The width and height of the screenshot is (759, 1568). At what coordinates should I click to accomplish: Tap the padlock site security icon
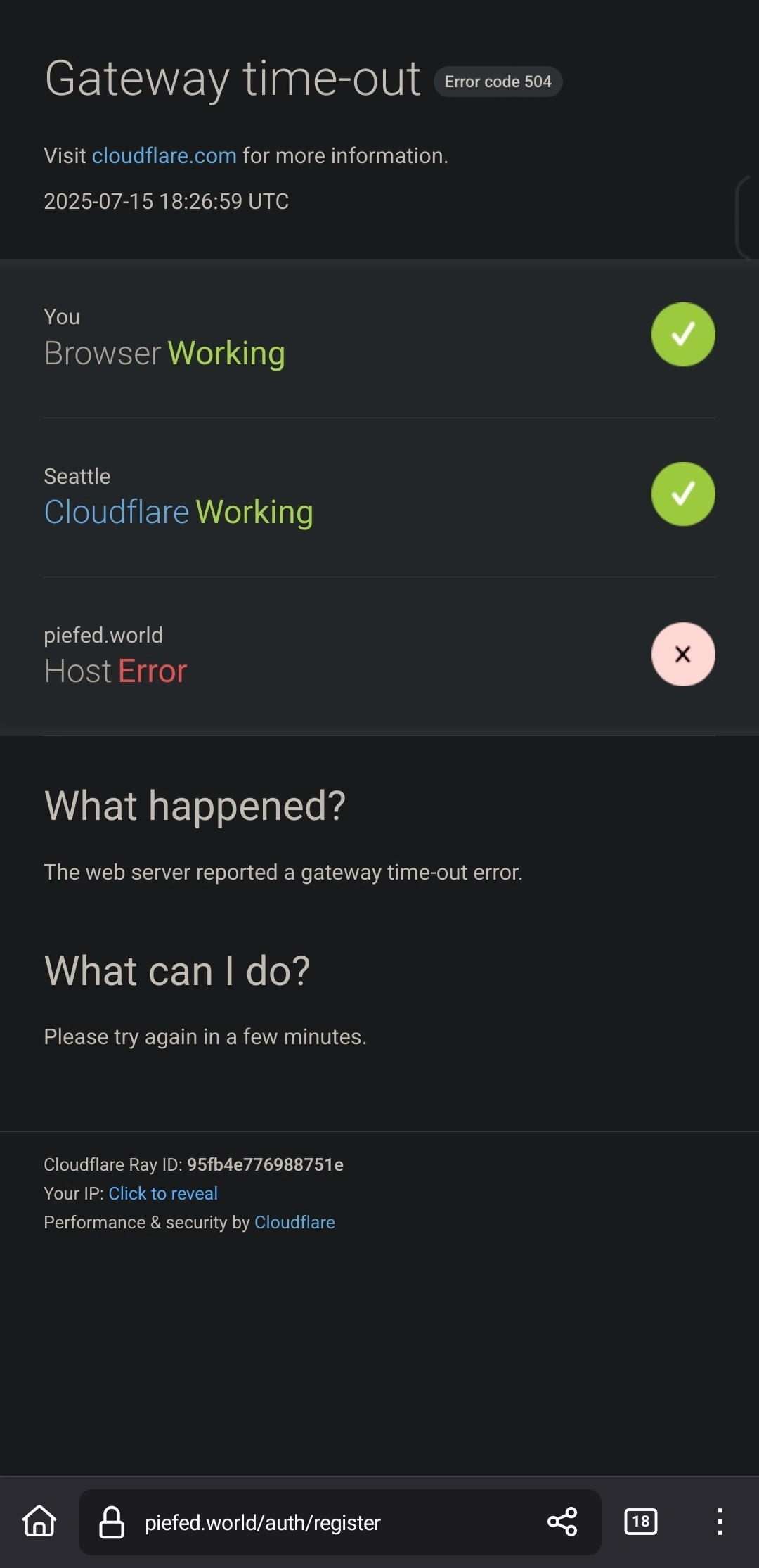pos(111,1522)
